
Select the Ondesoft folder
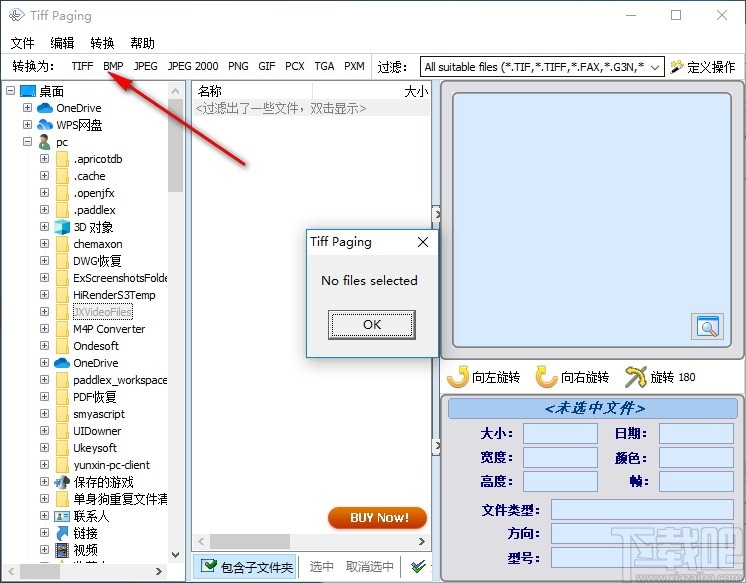point(96,346)
